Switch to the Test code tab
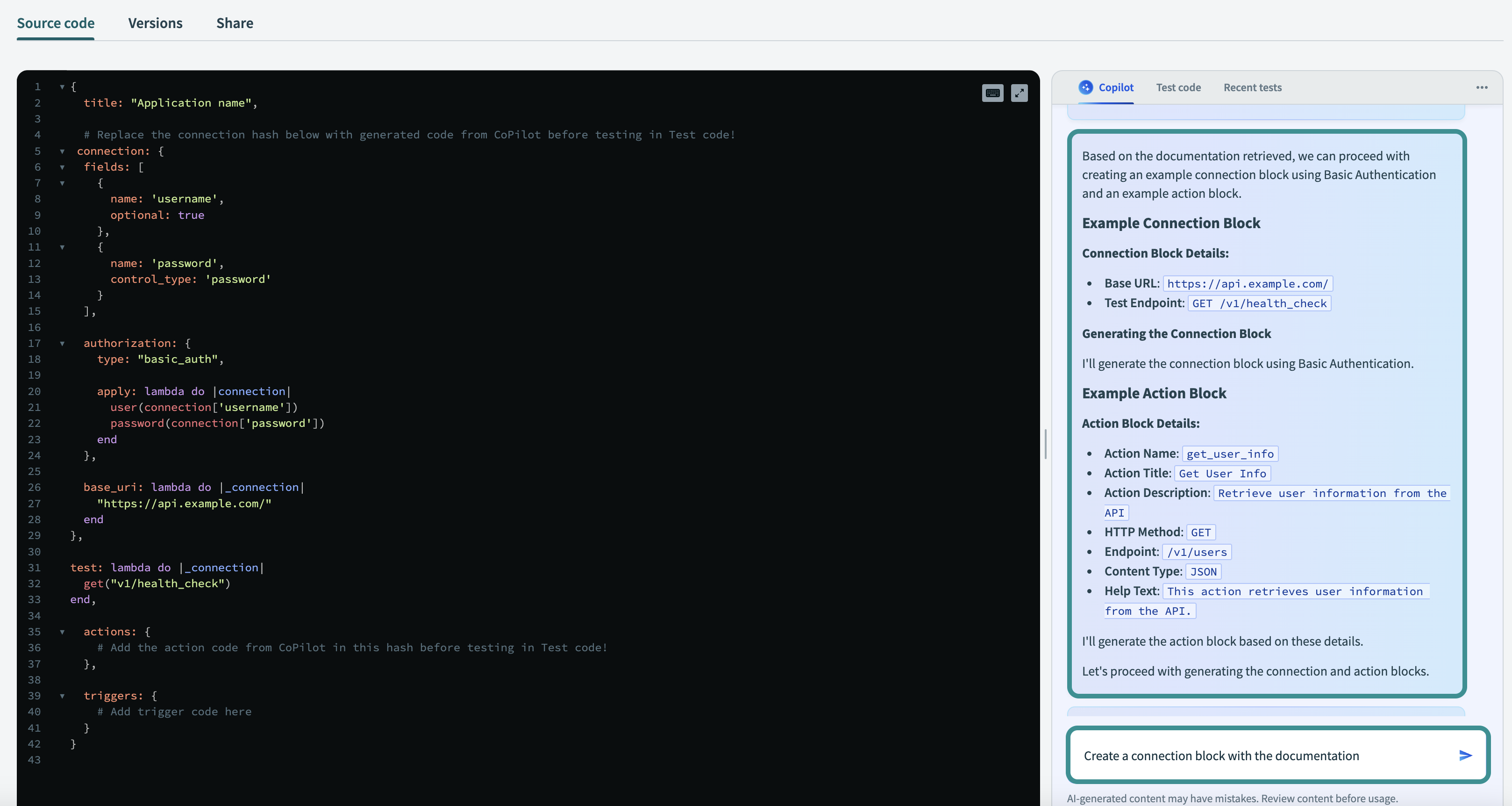Screen dimensions: 1512x806 pos(1178,87)
